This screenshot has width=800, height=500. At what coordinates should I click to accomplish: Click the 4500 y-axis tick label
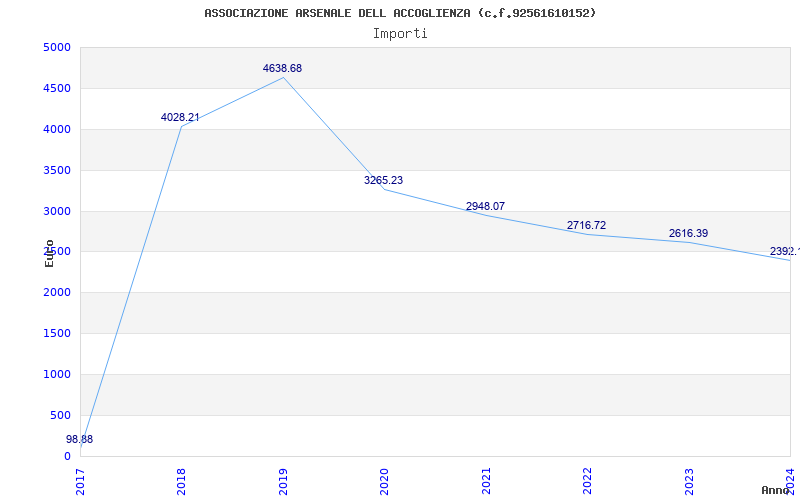pos(57,88)
